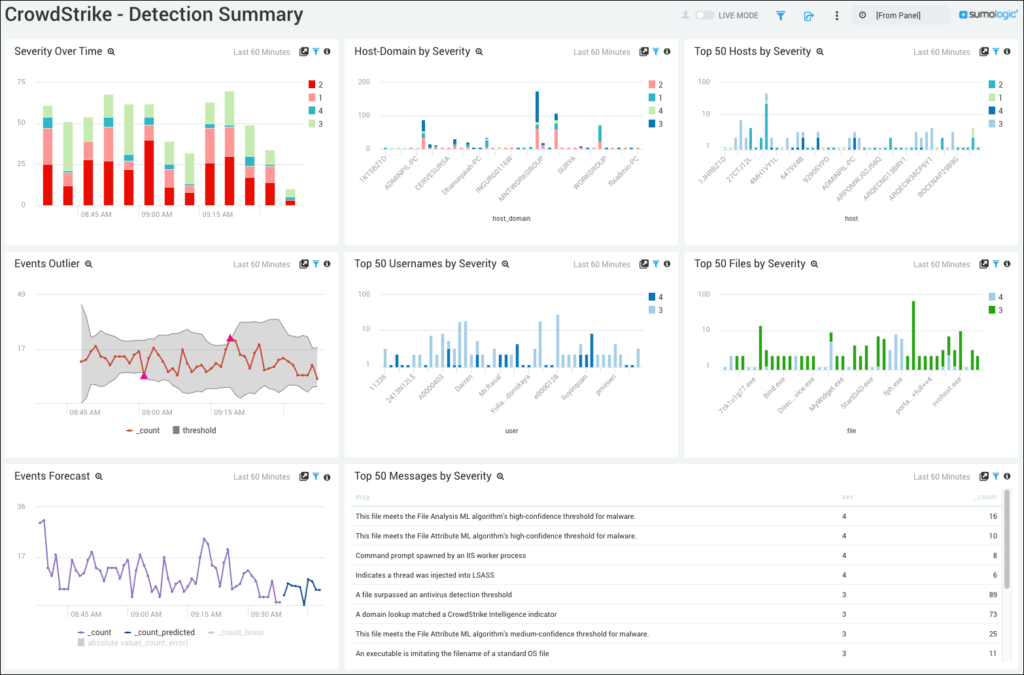Screen dimensions: 1024x675
Task: Click the Sumo Logic logo
Action: point(988,14)
